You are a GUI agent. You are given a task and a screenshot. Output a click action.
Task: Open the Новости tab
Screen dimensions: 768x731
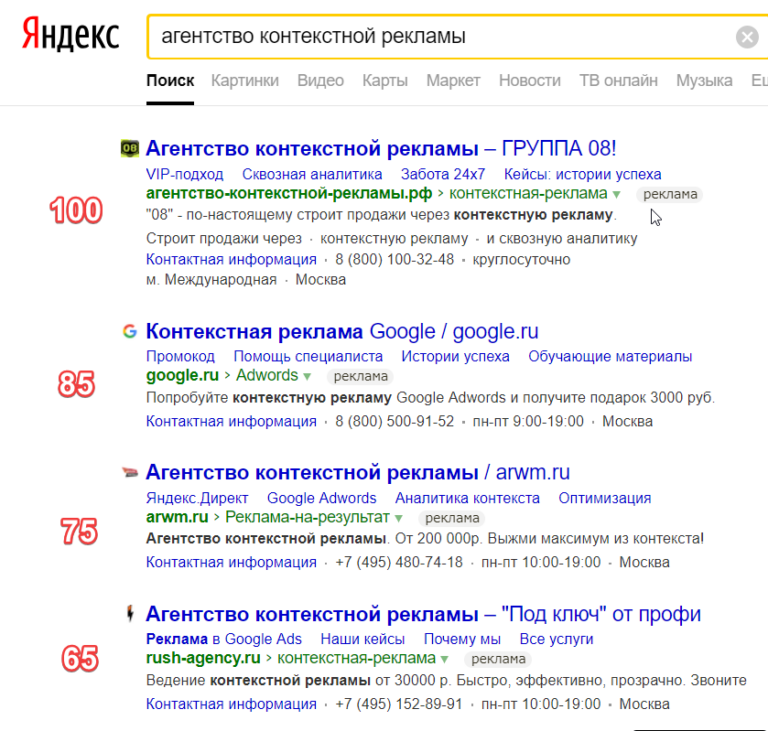tap(530, 80)
